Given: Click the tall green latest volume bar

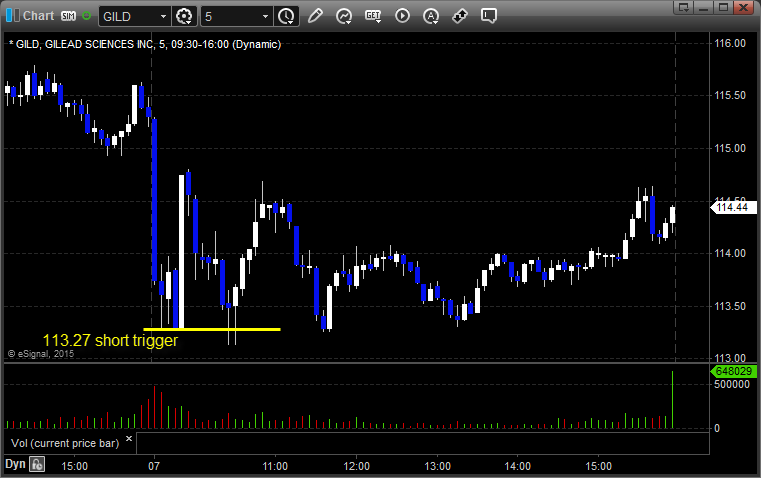Looking at the screenshot, I should click(x=672, y=400).
